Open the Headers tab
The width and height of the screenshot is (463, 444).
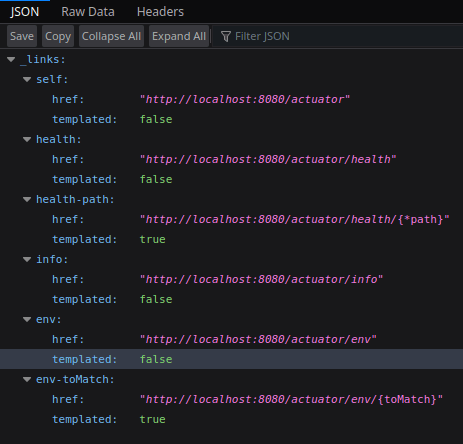pyautogui.click(x=160, y=12)
